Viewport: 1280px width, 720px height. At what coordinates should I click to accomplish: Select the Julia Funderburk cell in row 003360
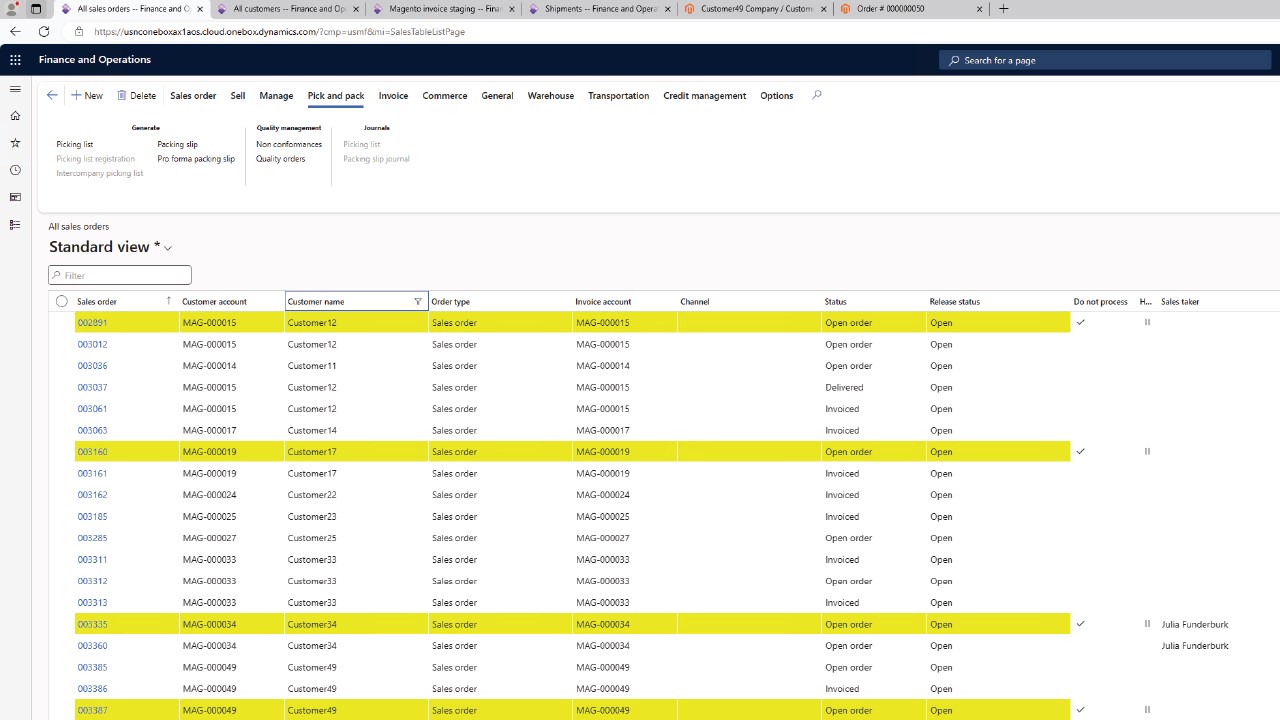click(x=1195, y=646)
